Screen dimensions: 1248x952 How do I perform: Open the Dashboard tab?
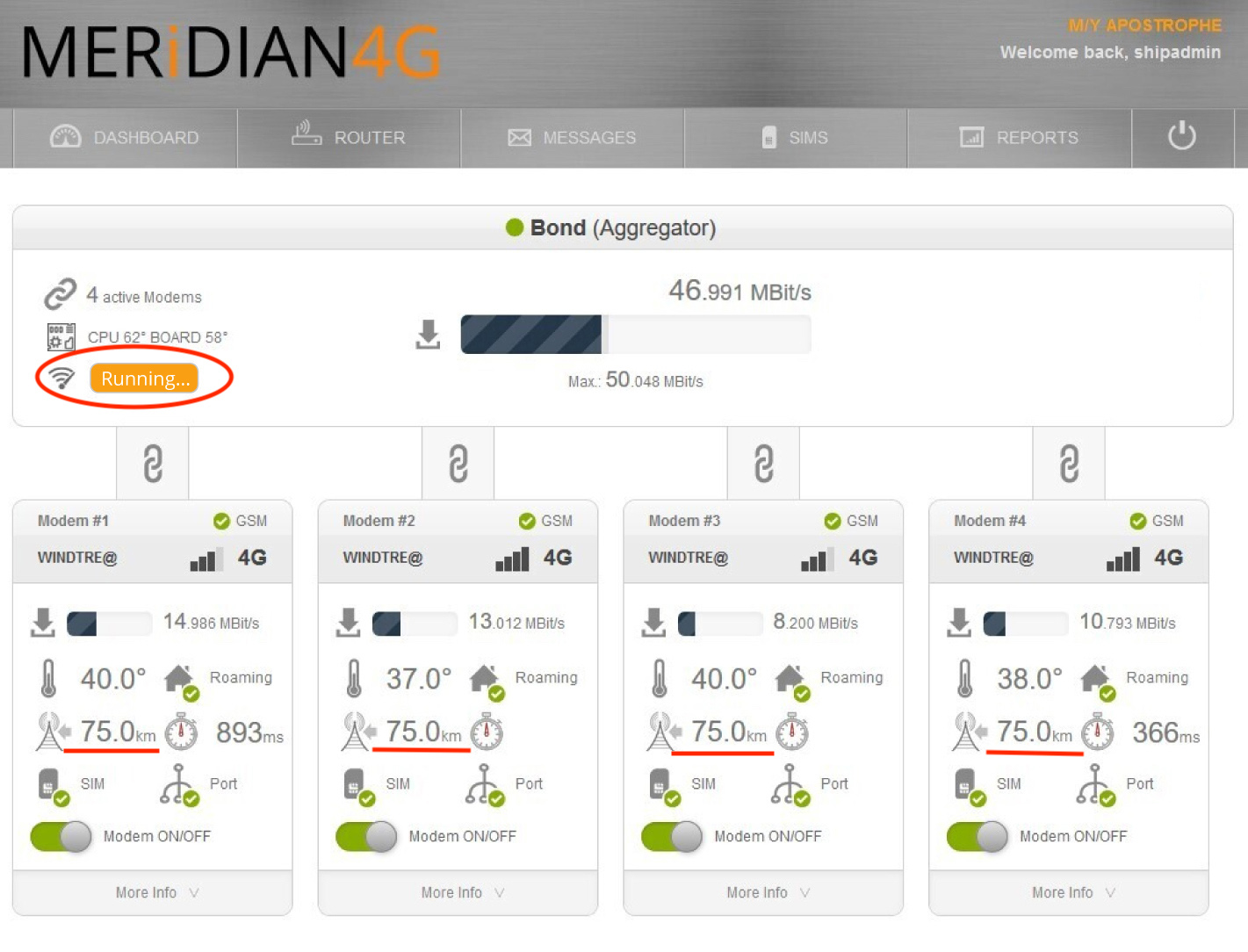[x=125, y=138]
